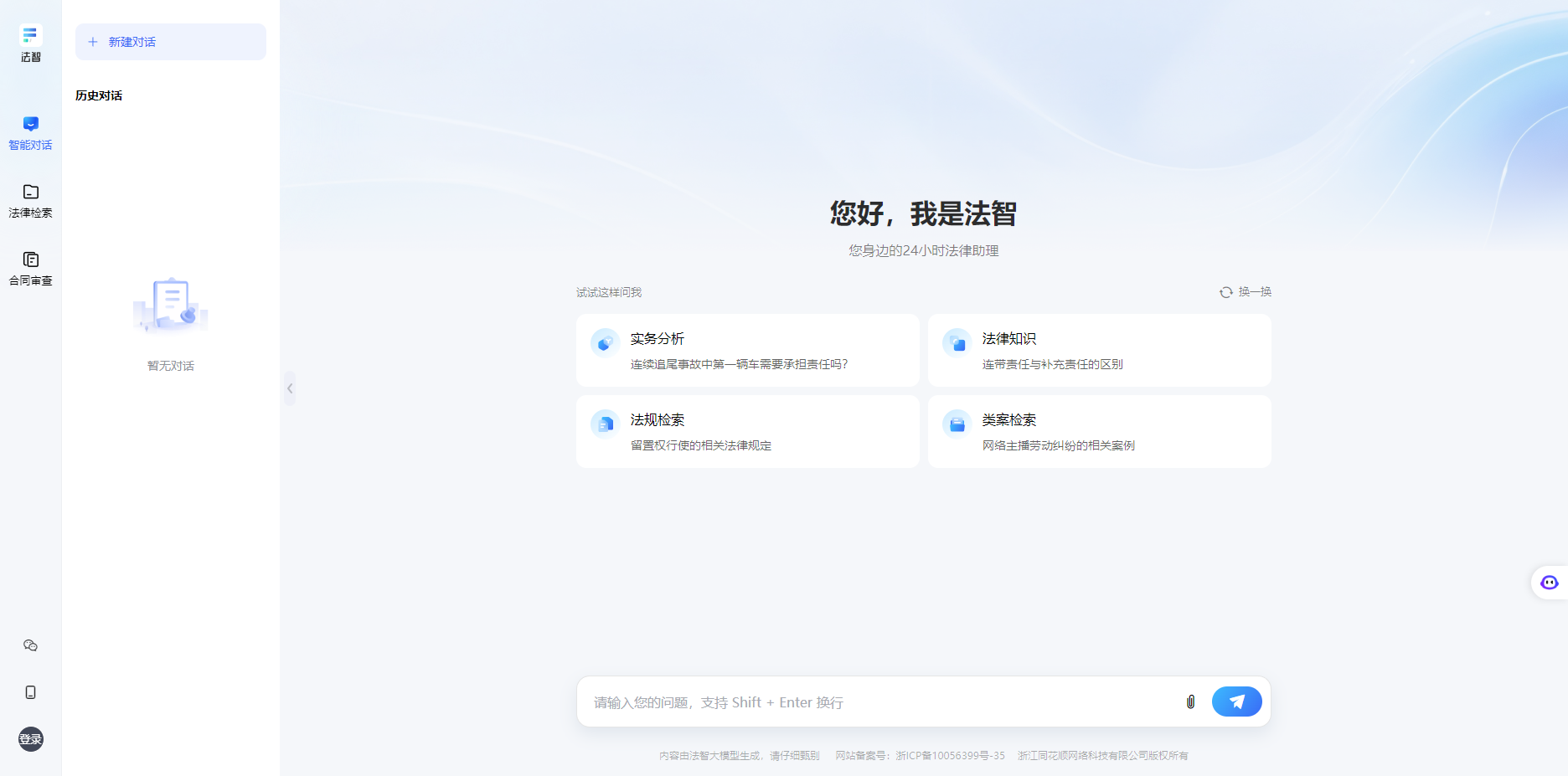
Task: Click the 智能对话 chat bubble icon
Action: point(30,124)
